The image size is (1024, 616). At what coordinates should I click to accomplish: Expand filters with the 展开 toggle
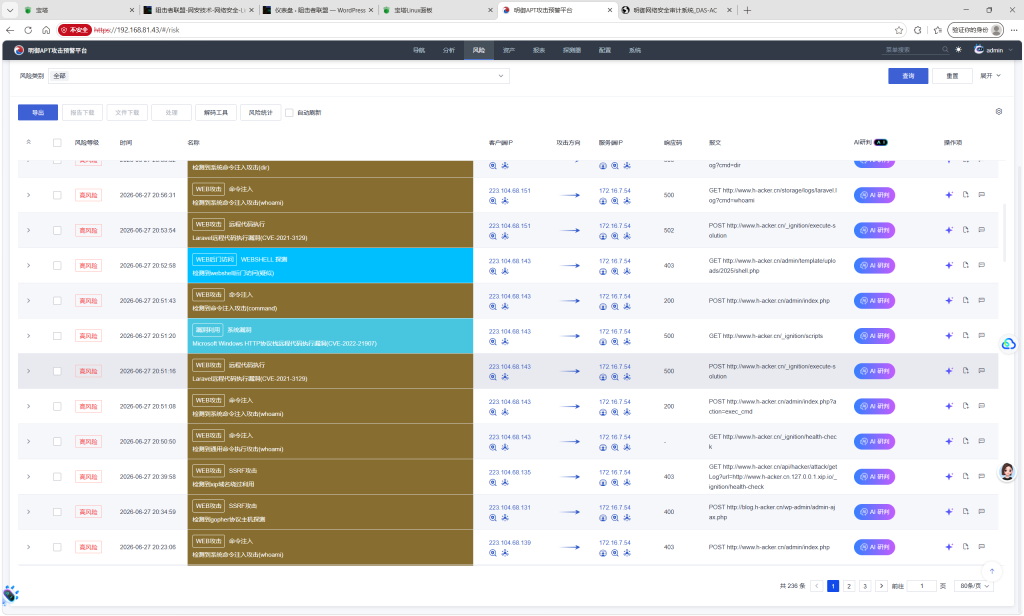point(990,76)
